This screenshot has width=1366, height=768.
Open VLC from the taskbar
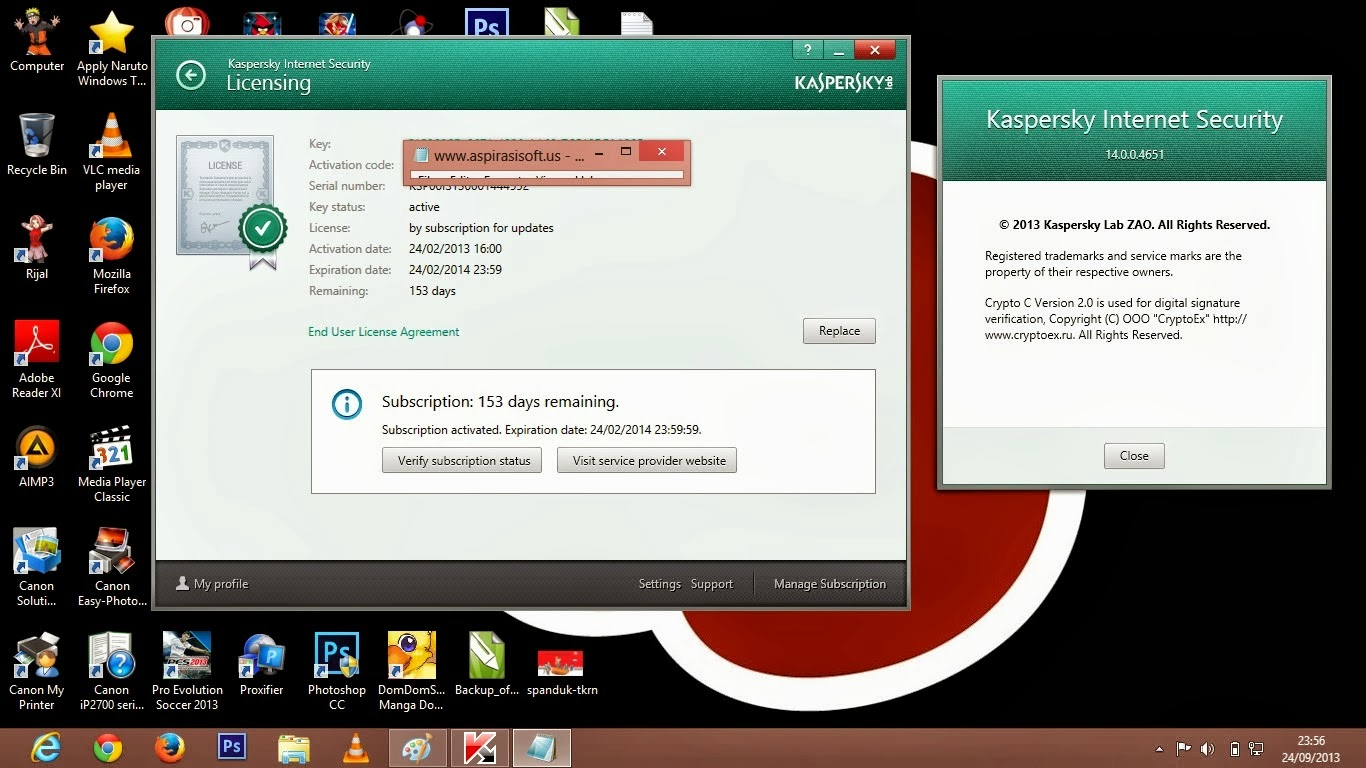(x=355, y=747)
